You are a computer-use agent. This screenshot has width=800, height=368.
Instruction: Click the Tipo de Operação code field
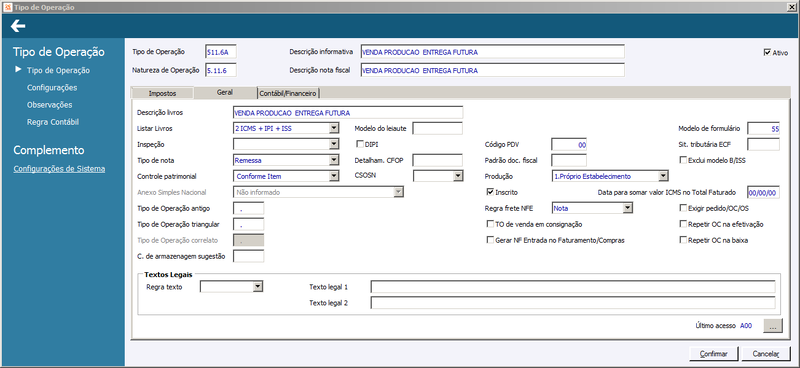pyautogui.click(x=220, y=52)
